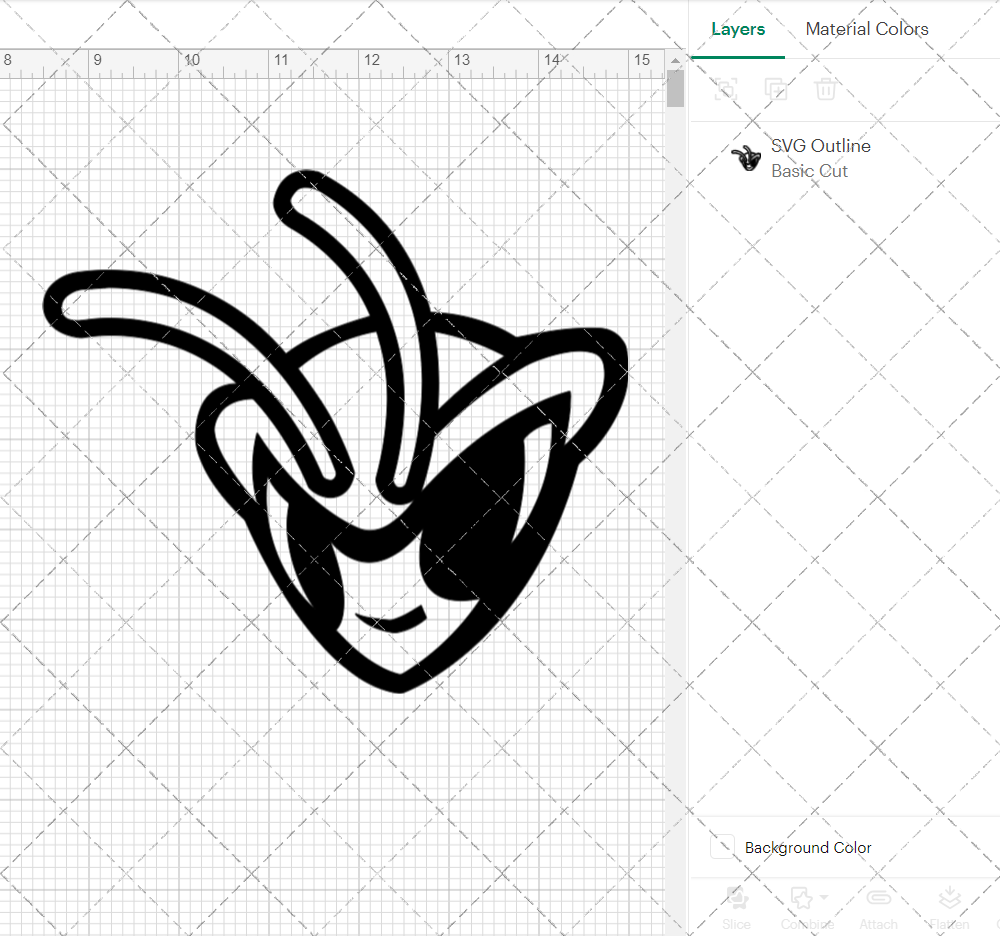Select the wasp mascot design on canvas
The image size is (1000, 936).
[x=336, y=431]
